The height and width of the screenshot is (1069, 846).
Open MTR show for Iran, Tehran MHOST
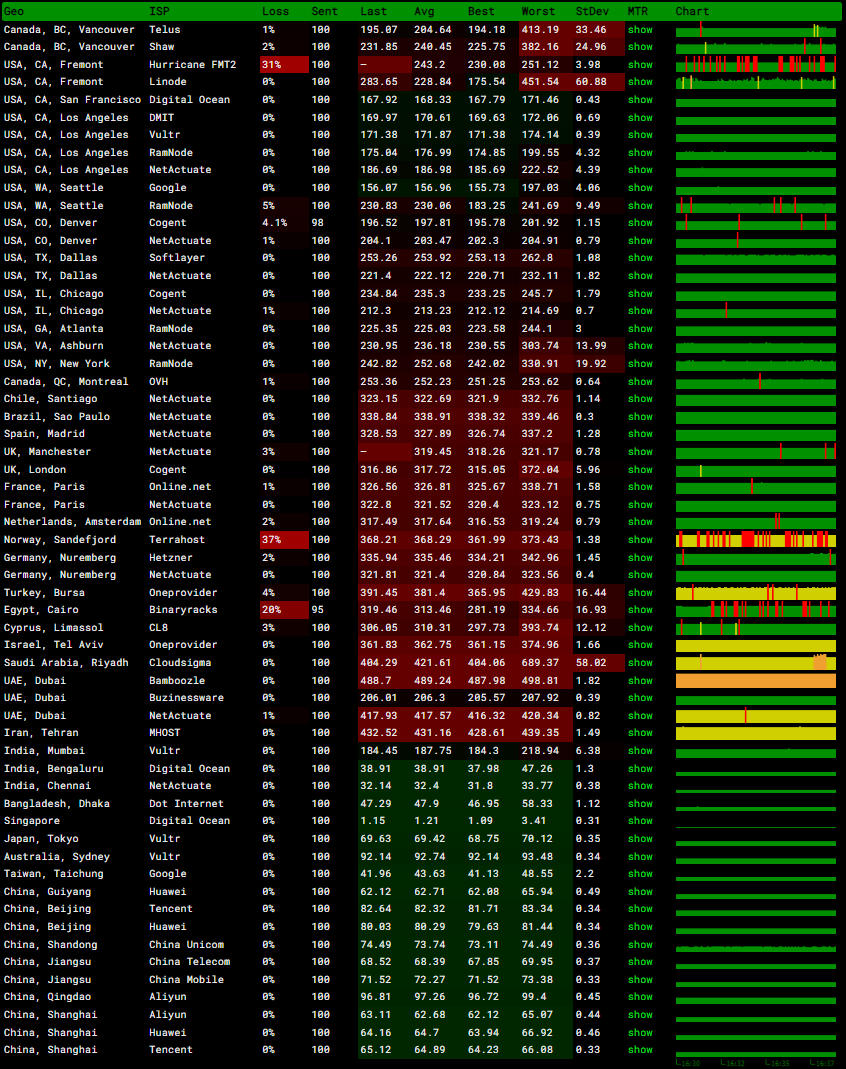point(640,733)
